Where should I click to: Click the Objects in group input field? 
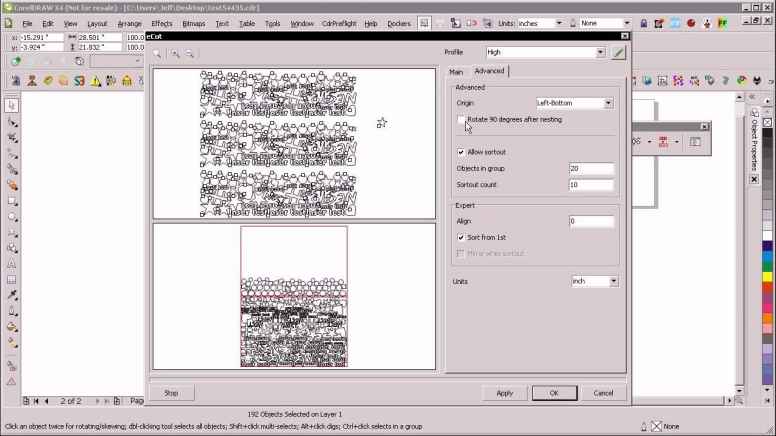tap(590, 169)
